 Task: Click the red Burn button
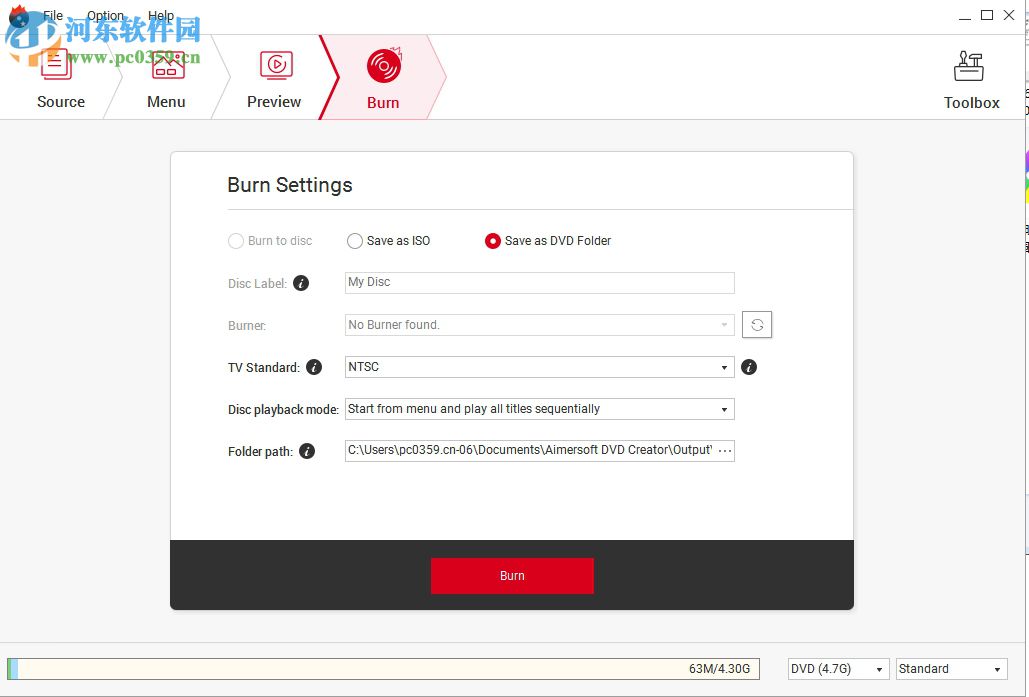tap(512, 576)
